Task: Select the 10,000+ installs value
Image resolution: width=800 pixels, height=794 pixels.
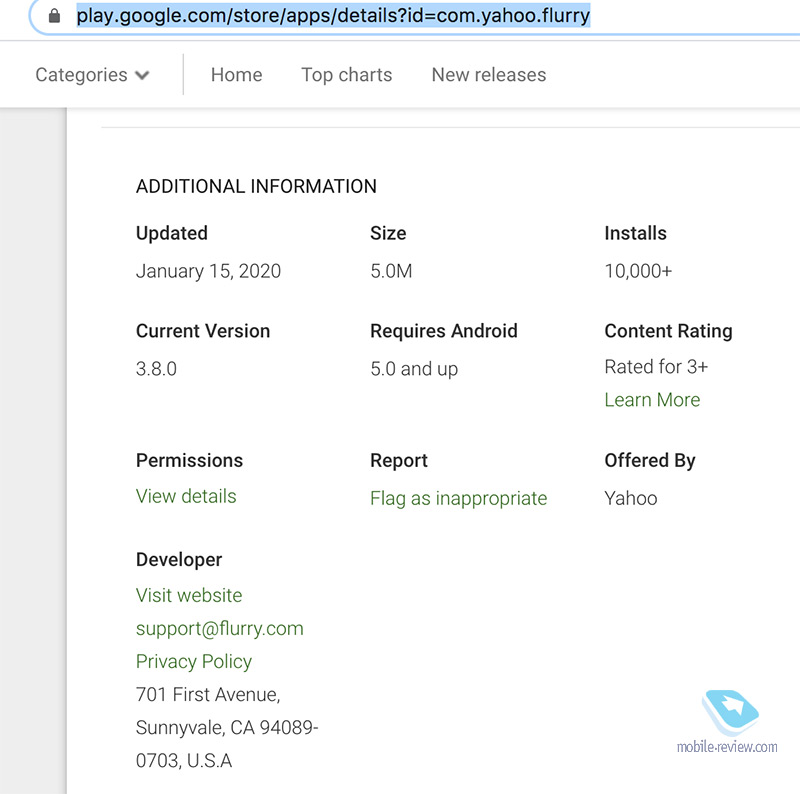Action: coord(638,271)
